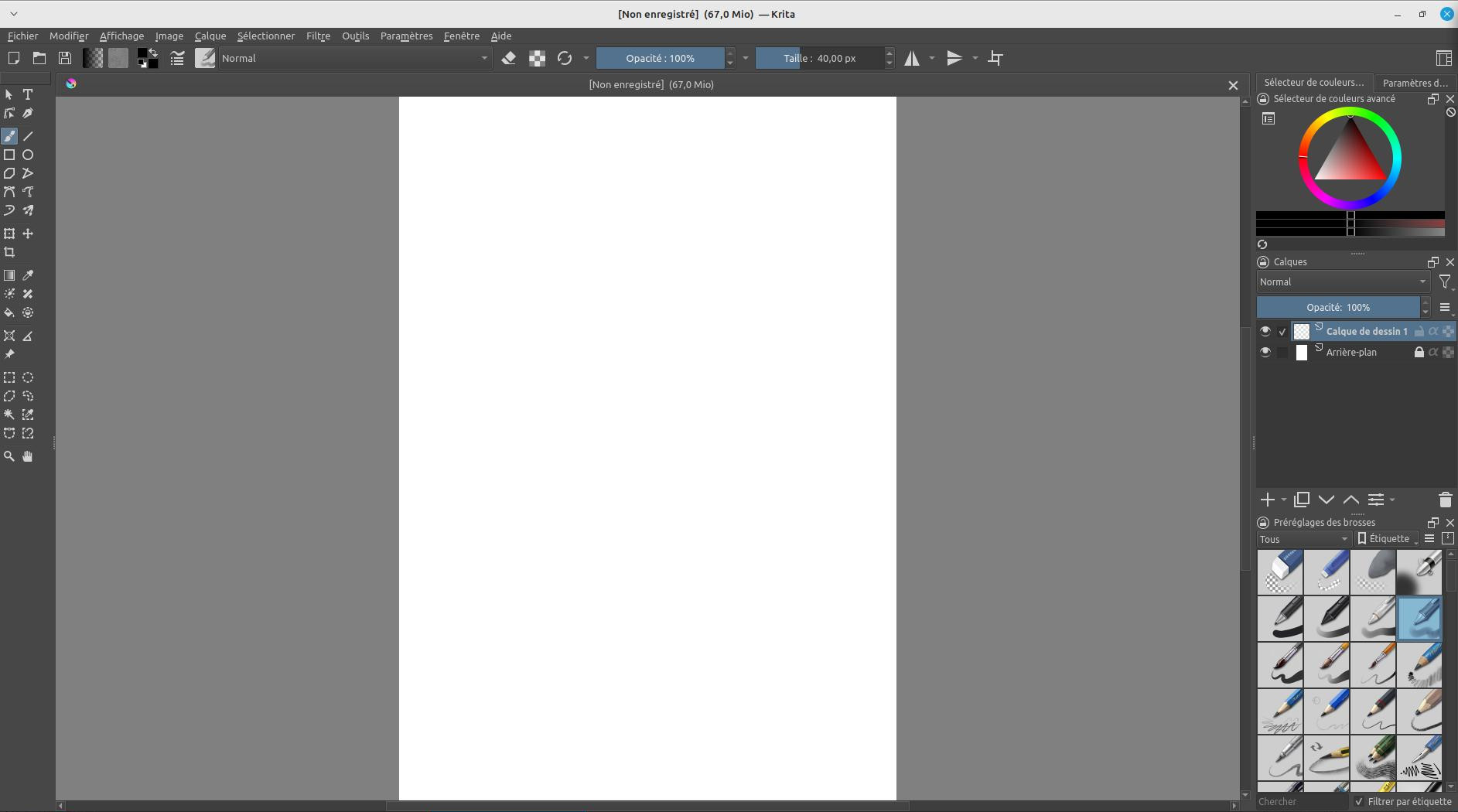Select the Fill bucket tool

[9, 313]
